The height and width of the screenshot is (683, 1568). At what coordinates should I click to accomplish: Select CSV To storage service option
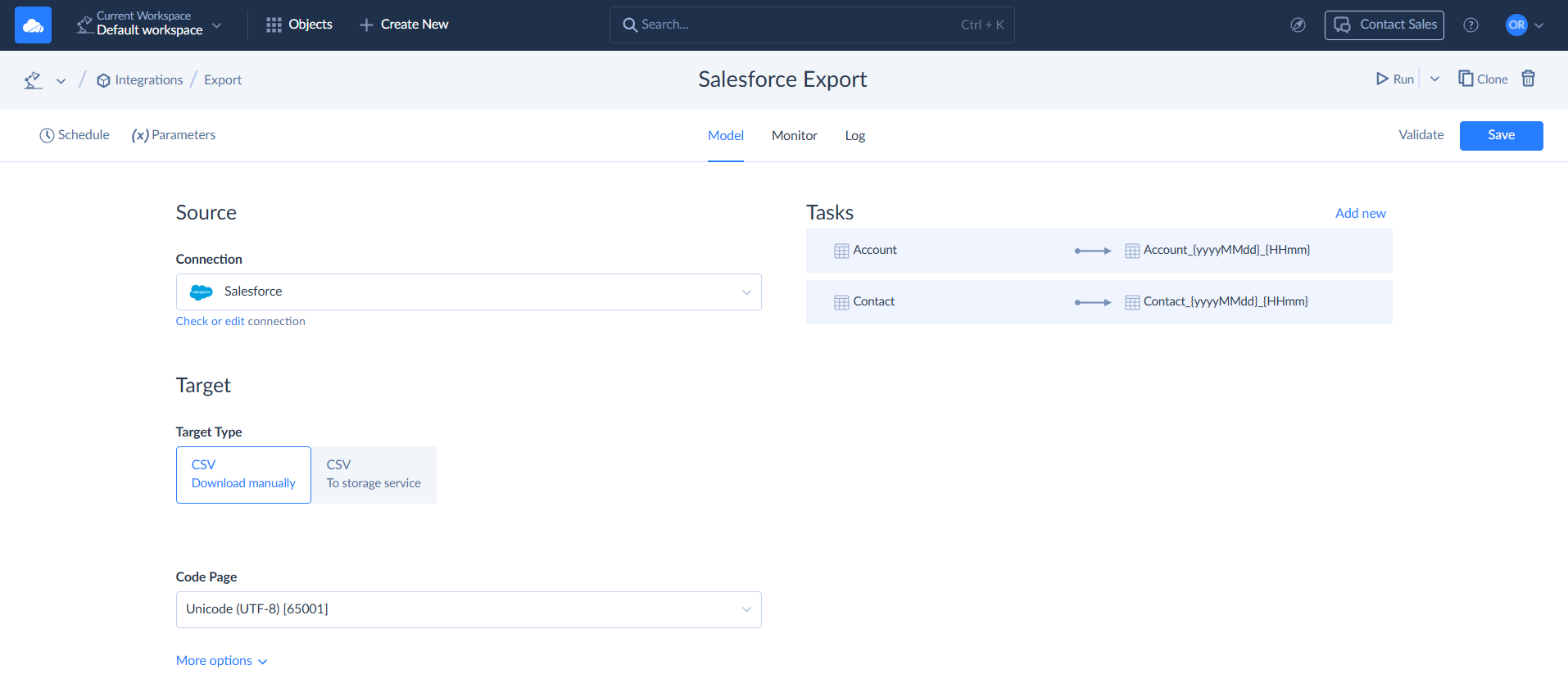tap(374, 474)
